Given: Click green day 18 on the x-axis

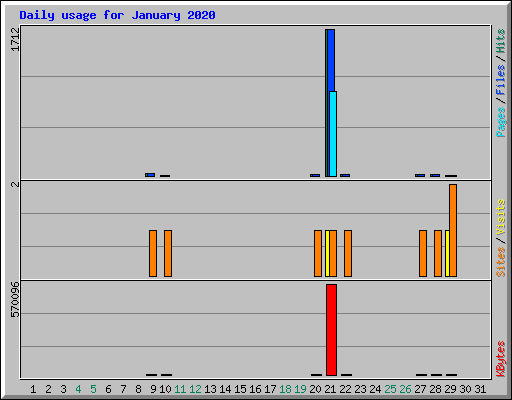Looking at the screenshot, I should tap(285, 389).
